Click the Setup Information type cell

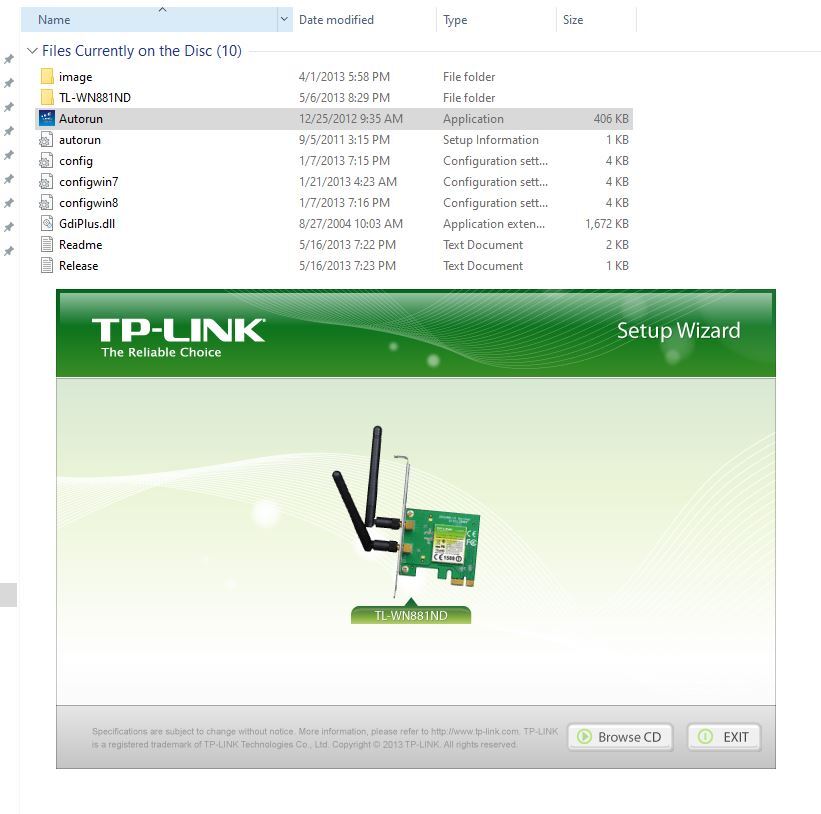point(491,140)
